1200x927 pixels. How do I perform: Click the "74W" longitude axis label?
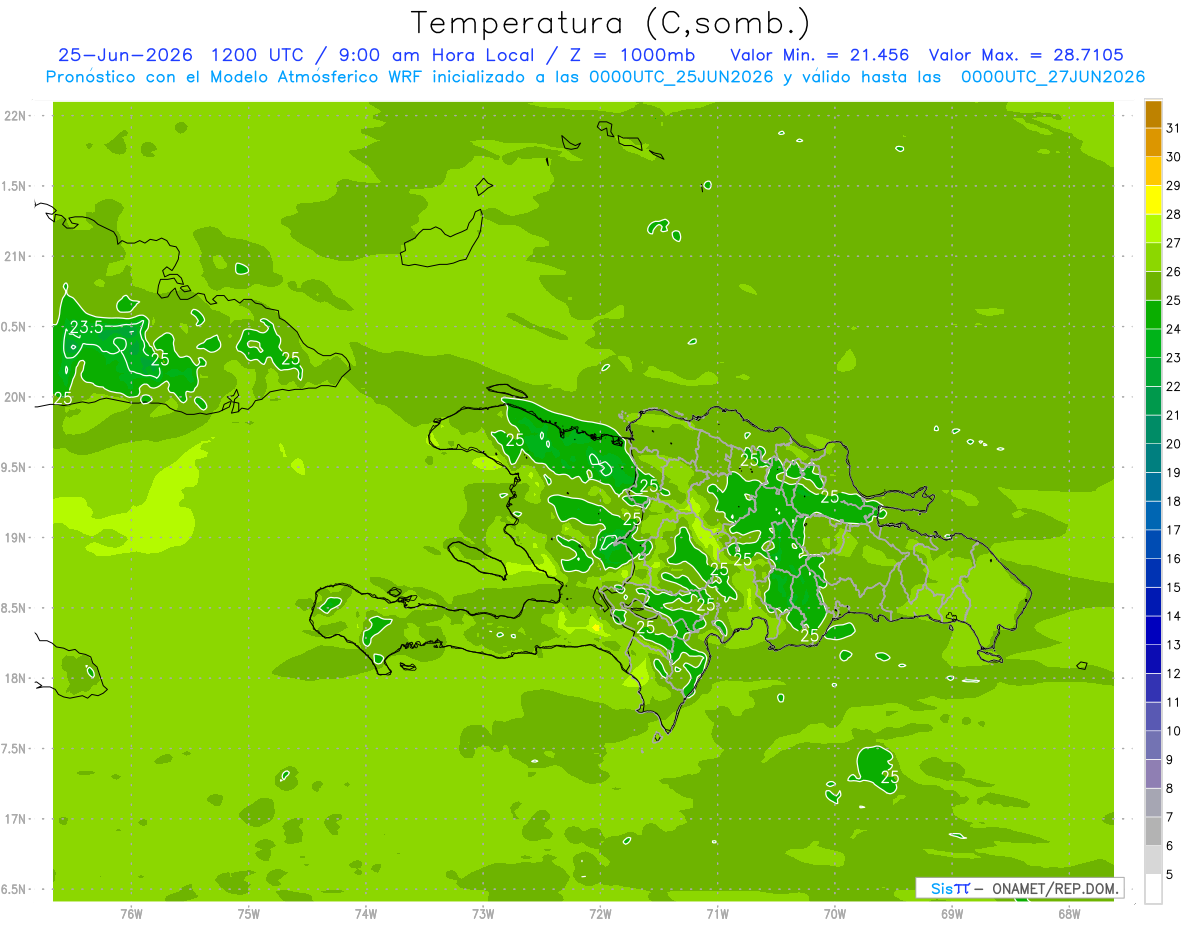click(x=366, y=914)
